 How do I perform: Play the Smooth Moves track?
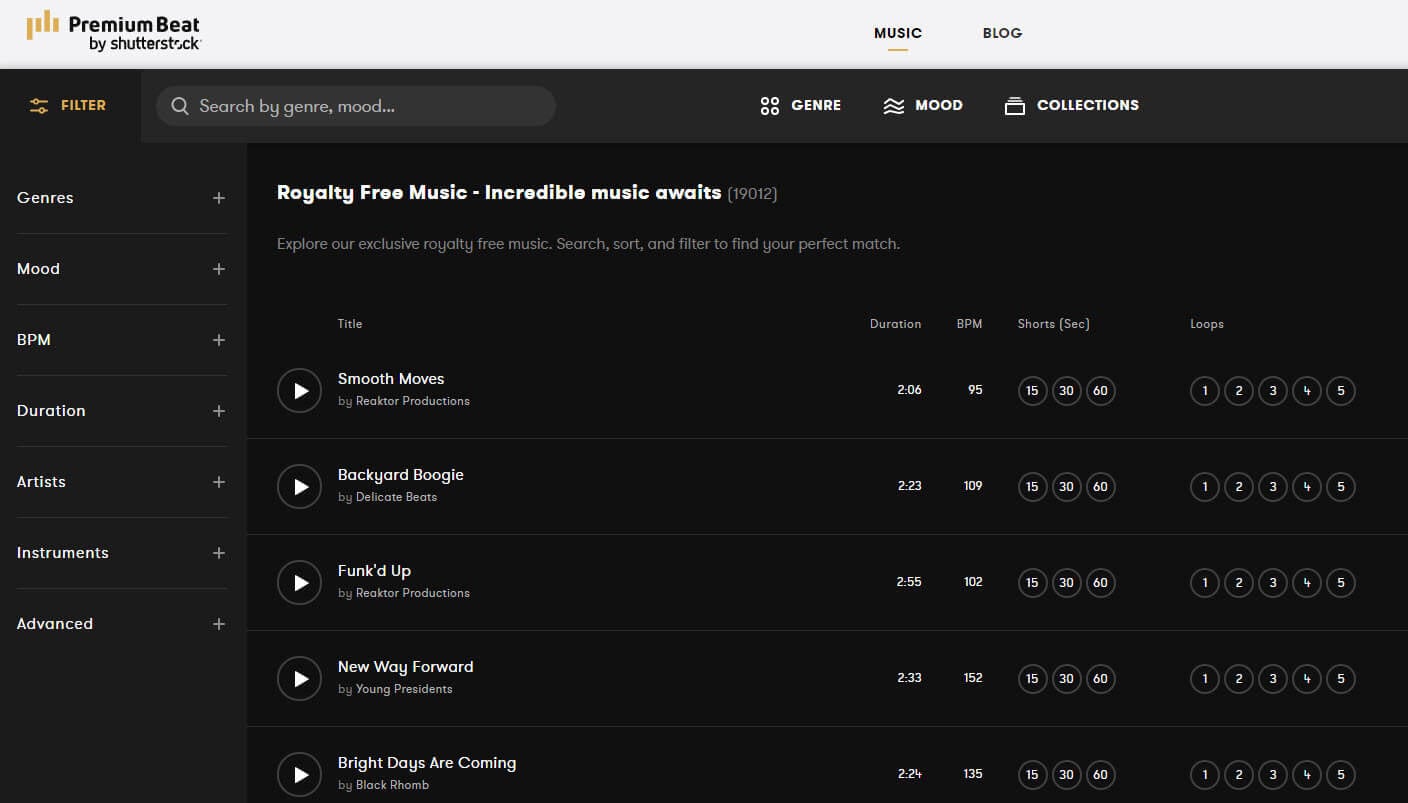pyautogui.click(x=299, y=390)
